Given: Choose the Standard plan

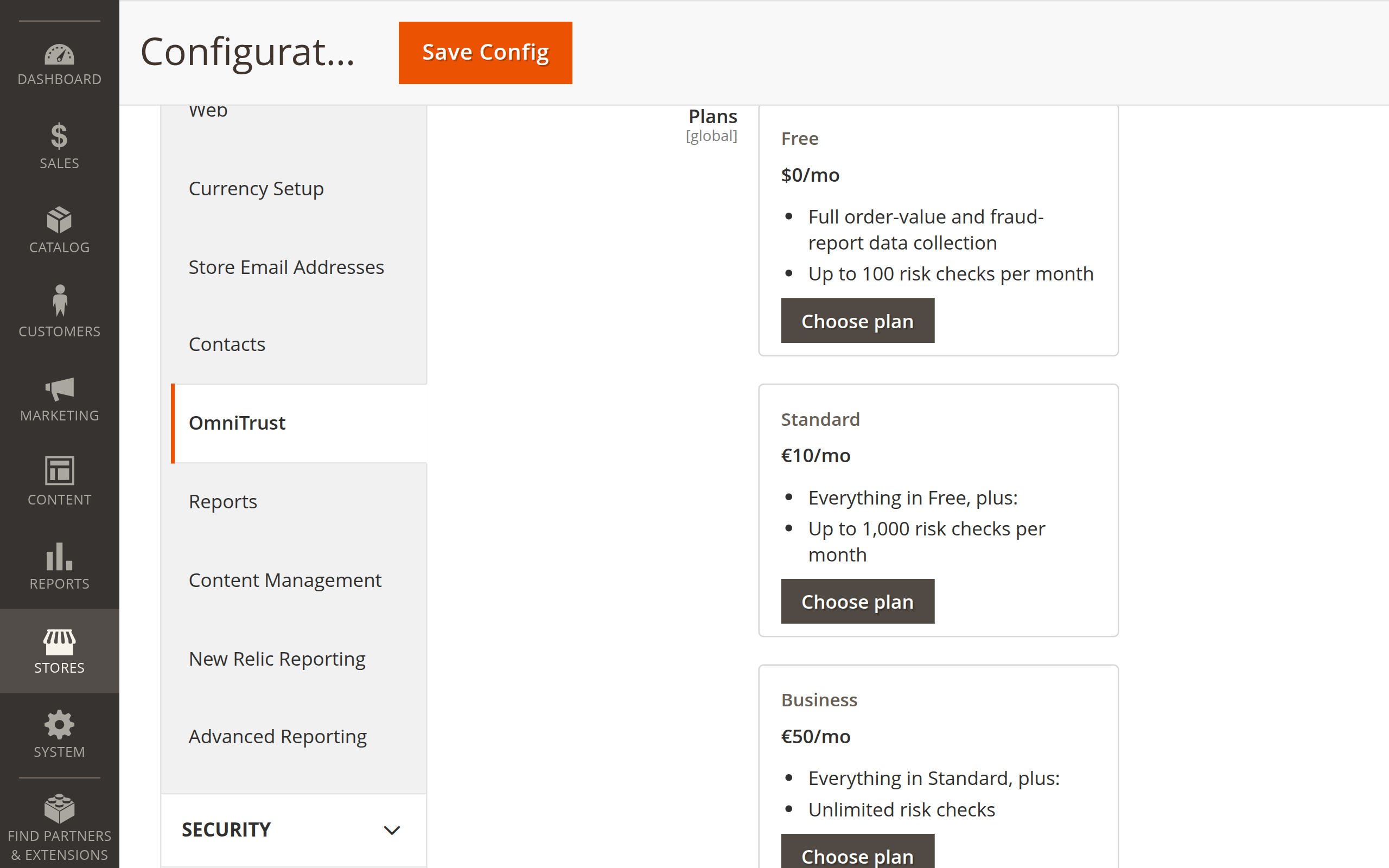Looking at the screenshot, I should (x=857, y=601).
